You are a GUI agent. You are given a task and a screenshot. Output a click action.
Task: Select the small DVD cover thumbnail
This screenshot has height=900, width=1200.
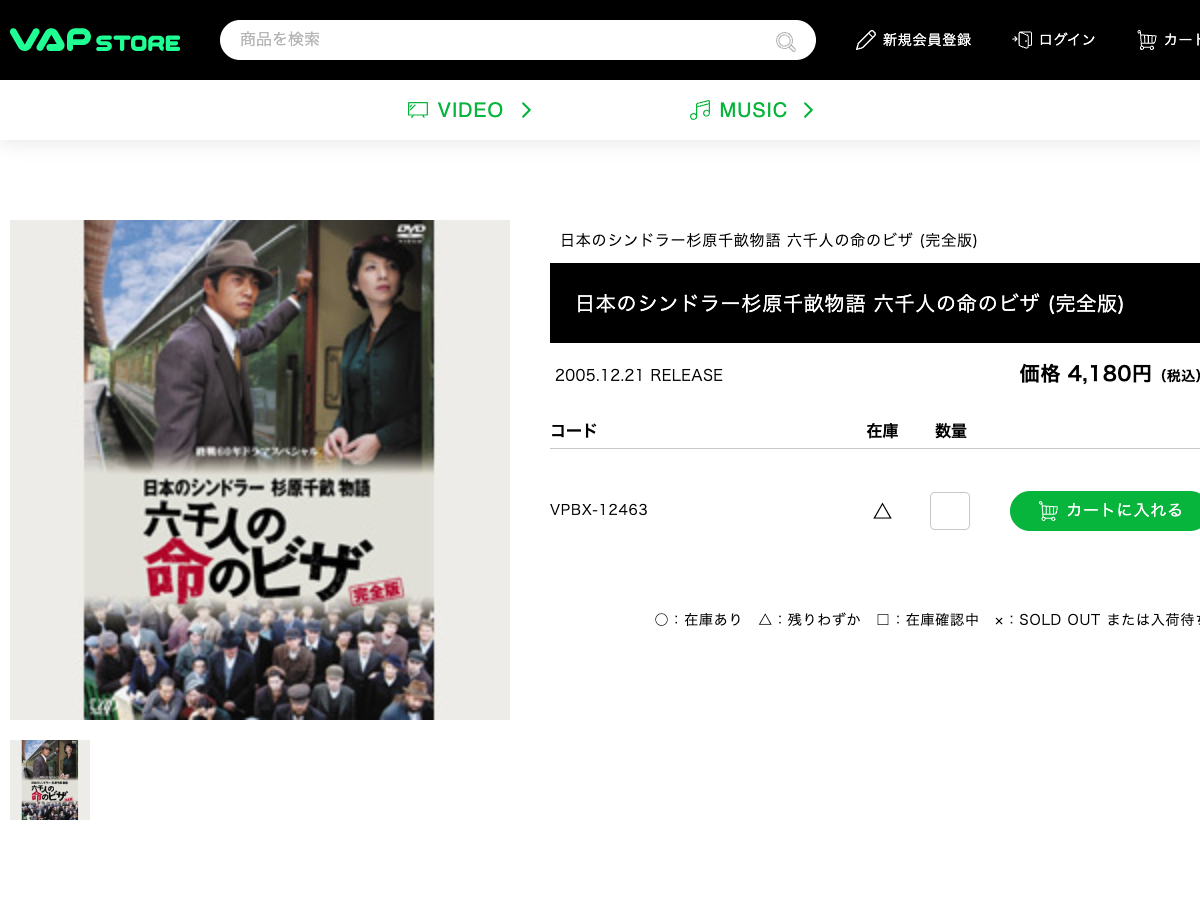coord(50,780)
